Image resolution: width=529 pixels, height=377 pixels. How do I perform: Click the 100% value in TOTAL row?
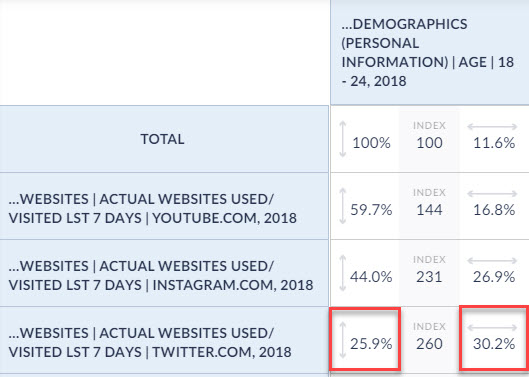tap(371, 143)
